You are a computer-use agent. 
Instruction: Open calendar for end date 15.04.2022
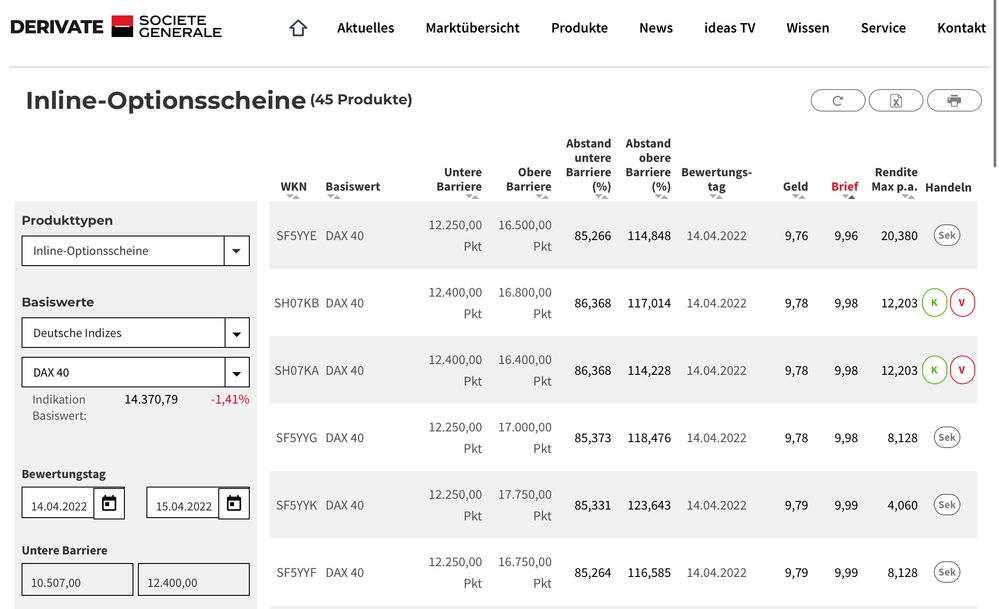pyautogui.click(x=233, y=504)
